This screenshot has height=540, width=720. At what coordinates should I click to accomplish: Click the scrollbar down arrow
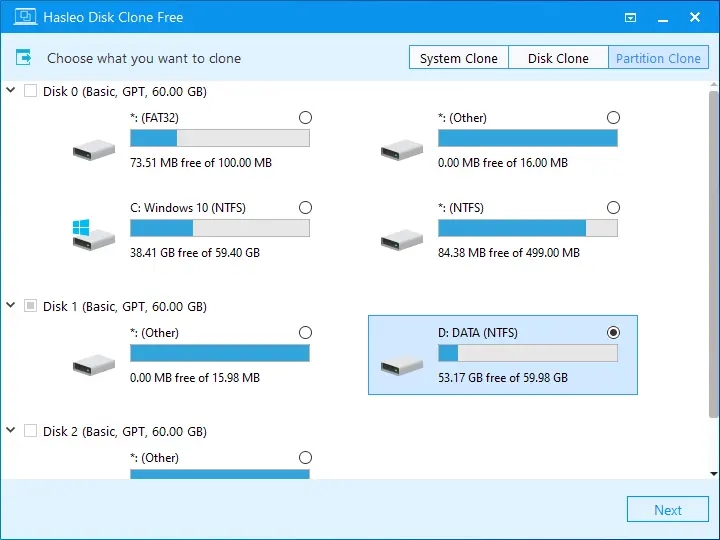click(714, 473)
